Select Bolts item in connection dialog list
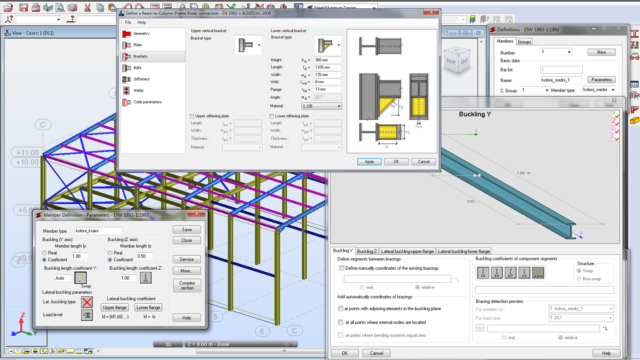The height and width of the screenshot is (360, 640). (153, 68)
